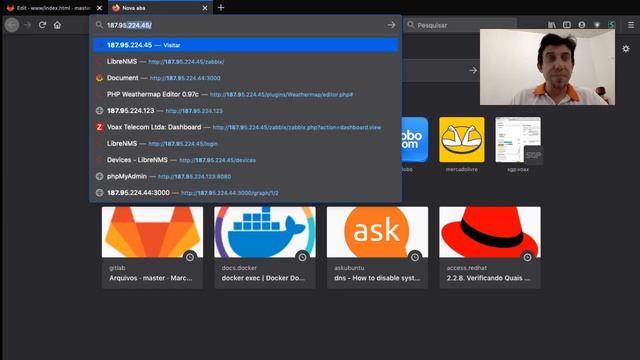Select the LibreNMS login suggestion
The width and height of the screenshot is (640, 360).
click(x=245, y=144)
